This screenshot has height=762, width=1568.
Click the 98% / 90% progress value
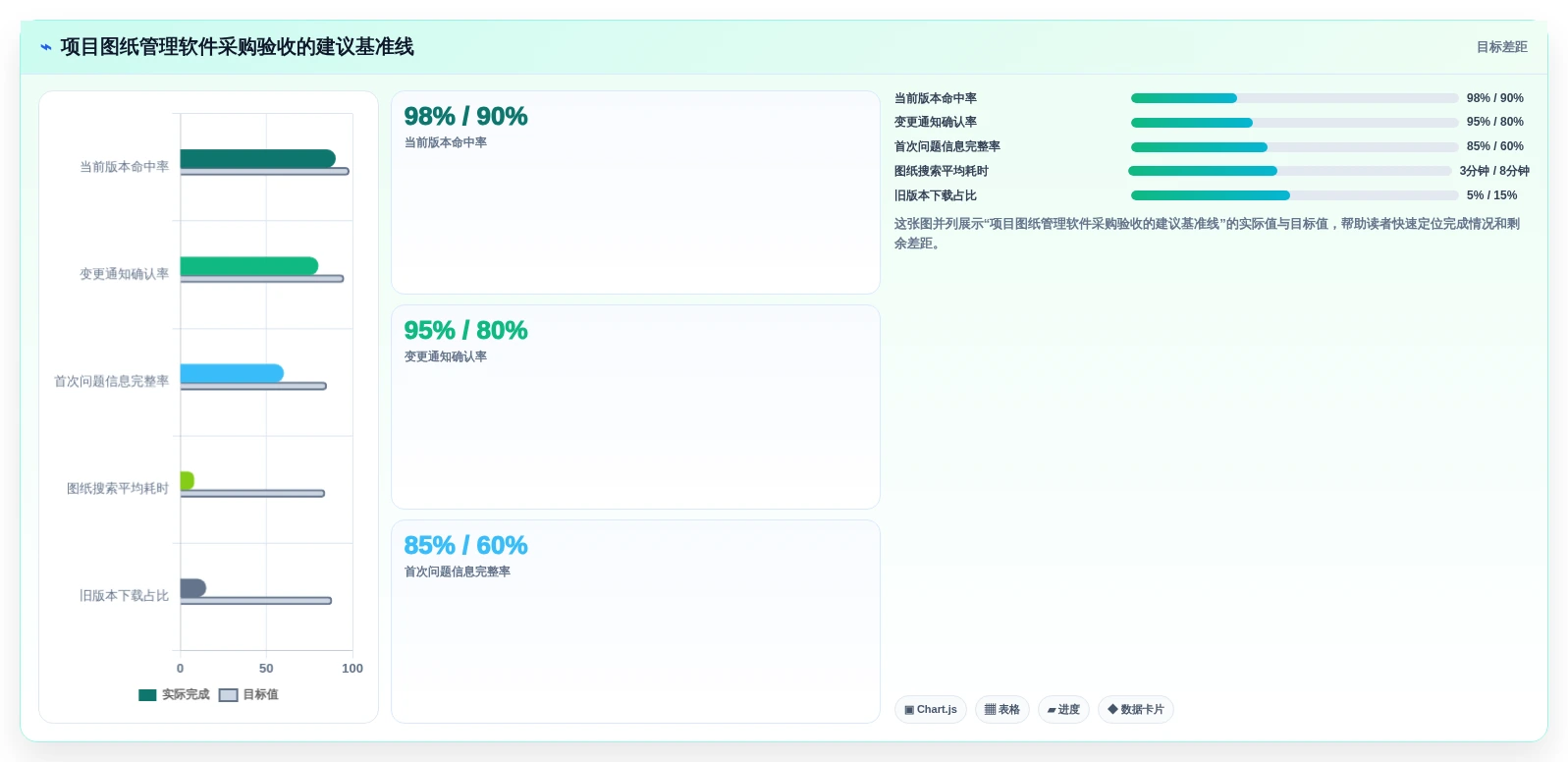point(1495,98)
